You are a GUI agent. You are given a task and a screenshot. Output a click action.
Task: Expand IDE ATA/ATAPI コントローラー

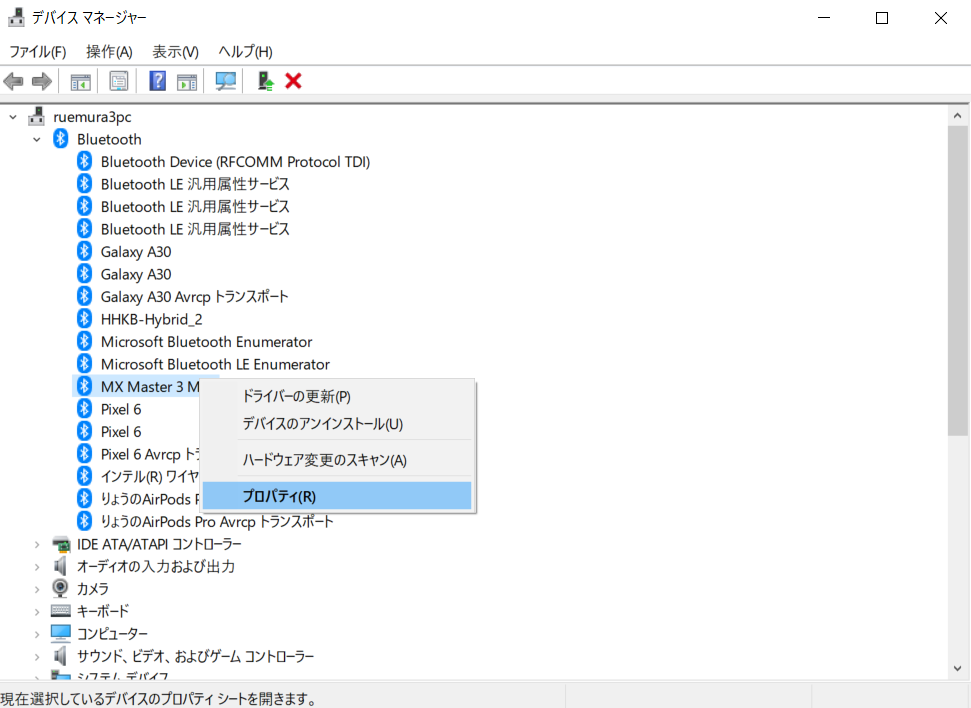[37, 544]
